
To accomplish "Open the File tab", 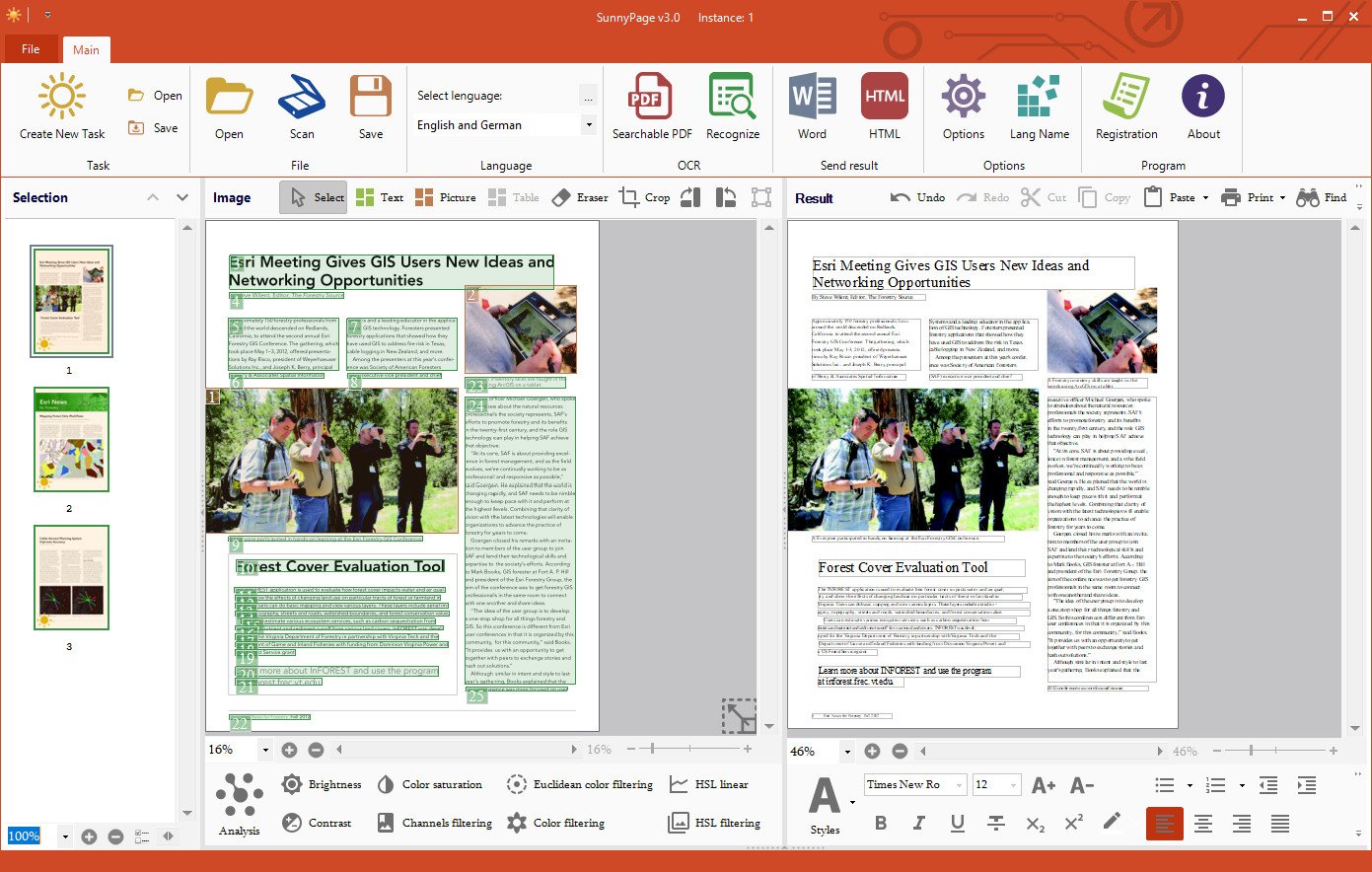I will 31,49.
